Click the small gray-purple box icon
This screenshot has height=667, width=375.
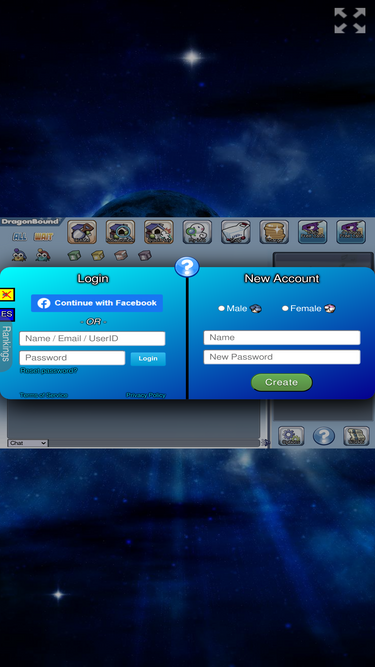click(x=145, y=255)
